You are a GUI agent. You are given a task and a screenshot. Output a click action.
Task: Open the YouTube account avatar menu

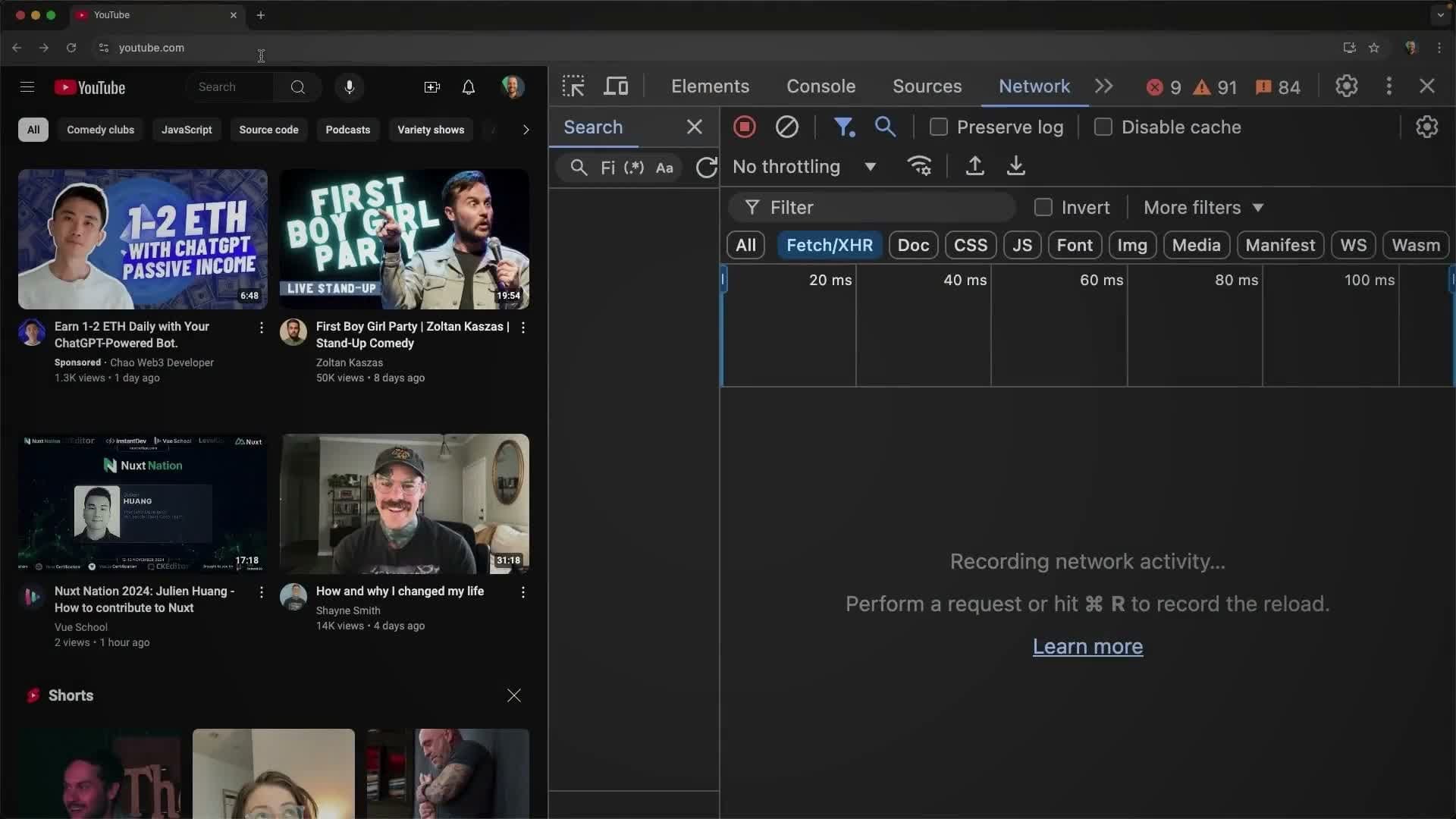click(x=513, y=87)
